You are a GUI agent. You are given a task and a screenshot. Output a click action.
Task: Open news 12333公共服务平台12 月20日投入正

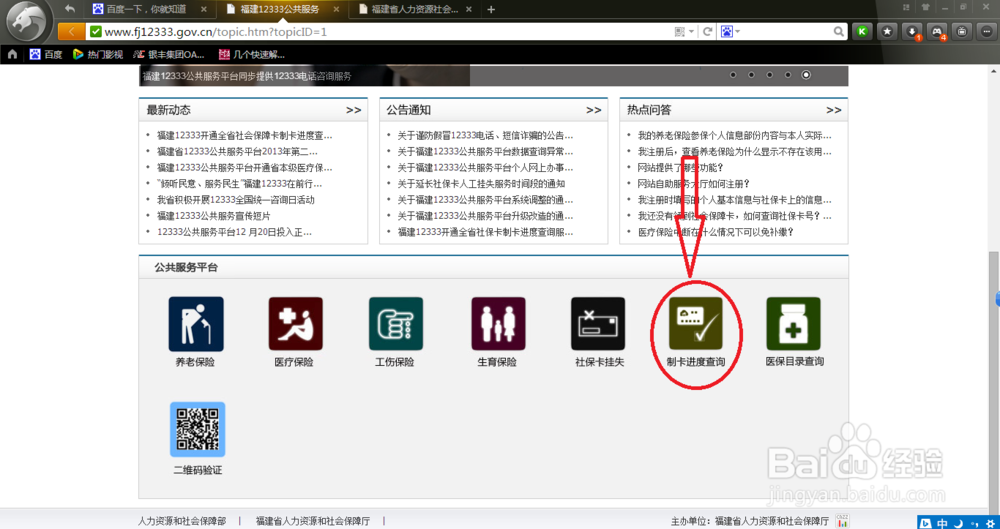[234, 232]
